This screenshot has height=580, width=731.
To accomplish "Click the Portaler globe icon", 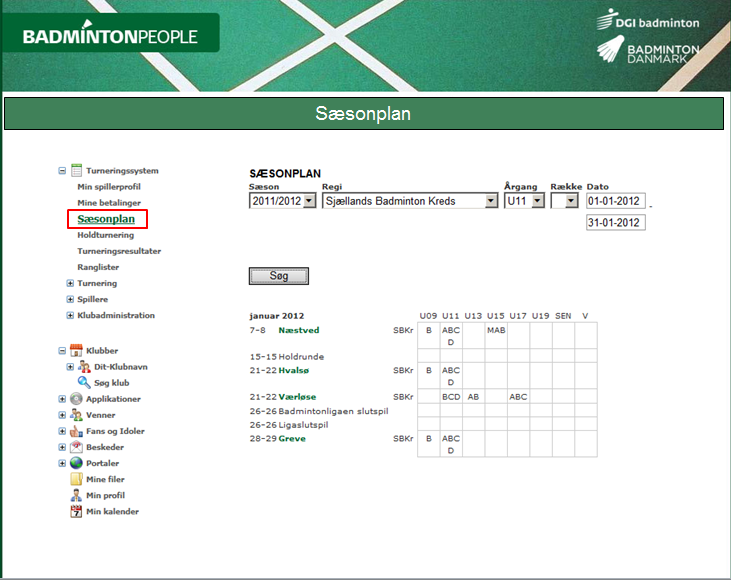I will point(76,463).
